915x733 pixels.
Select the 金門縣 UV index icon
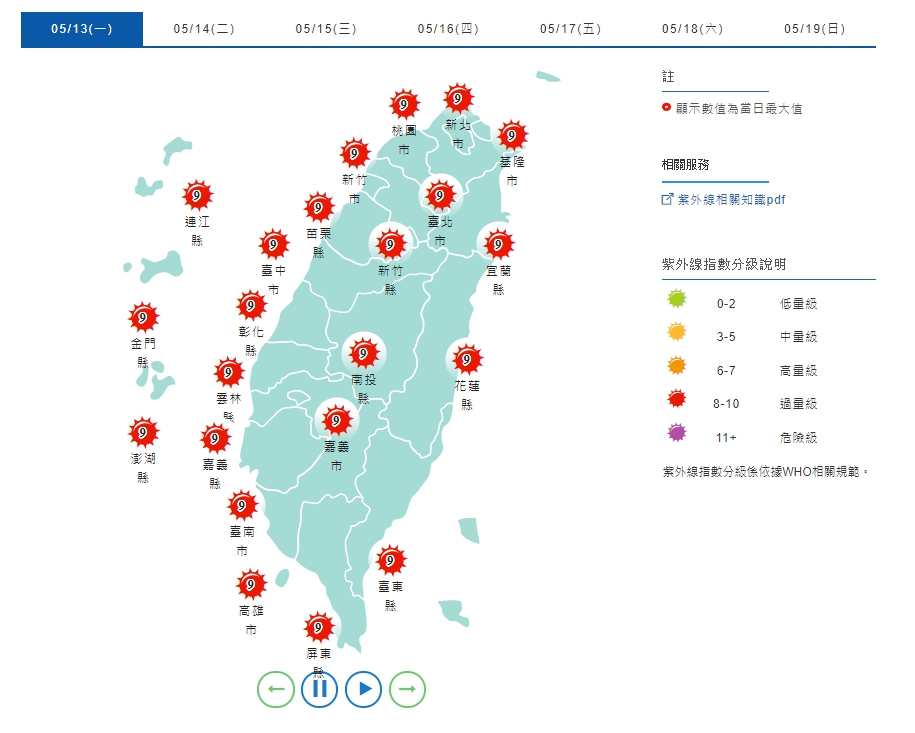click(x=144, y=318)
